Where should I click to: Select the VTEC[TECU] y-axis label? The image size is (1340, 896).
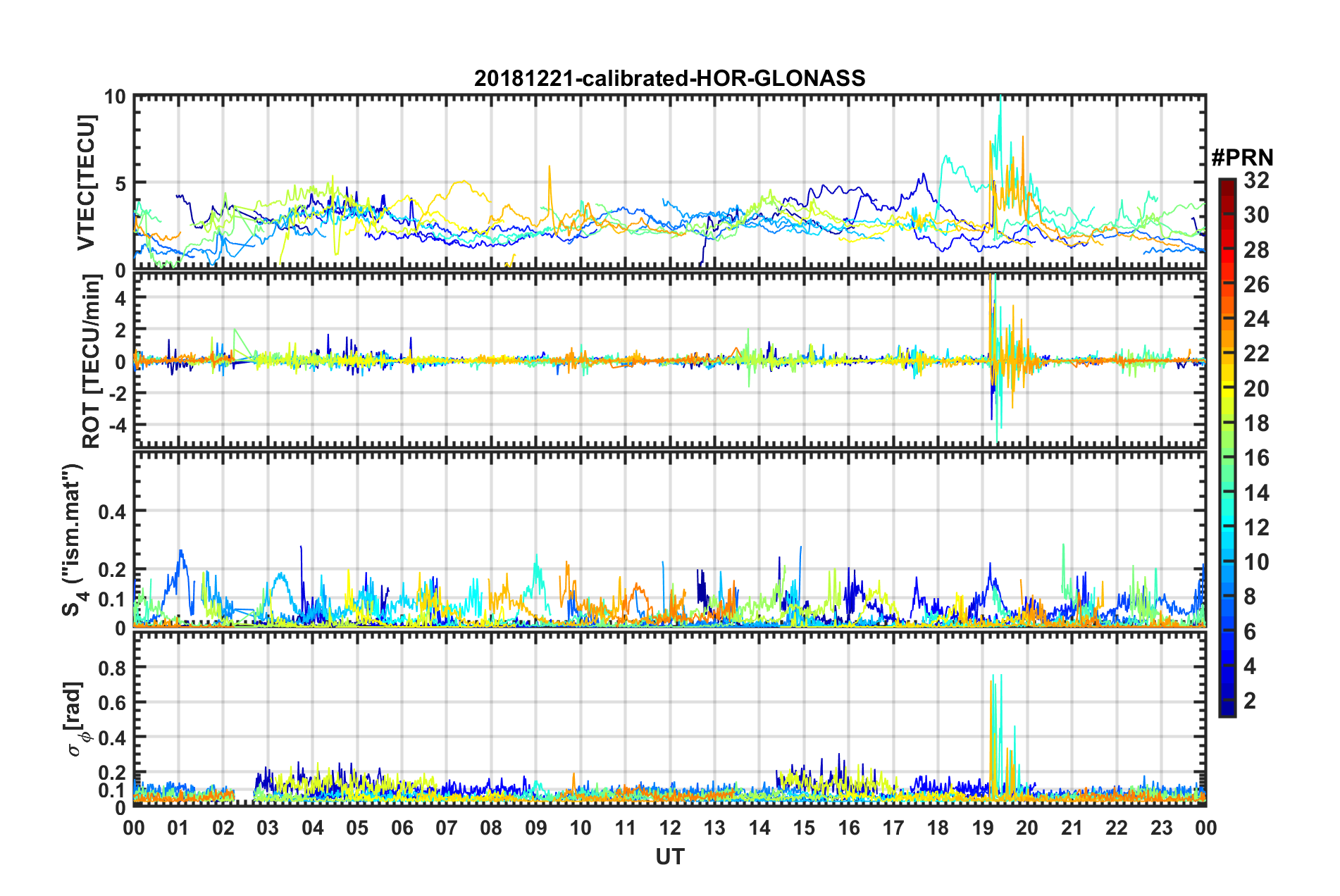coord(86,182)
